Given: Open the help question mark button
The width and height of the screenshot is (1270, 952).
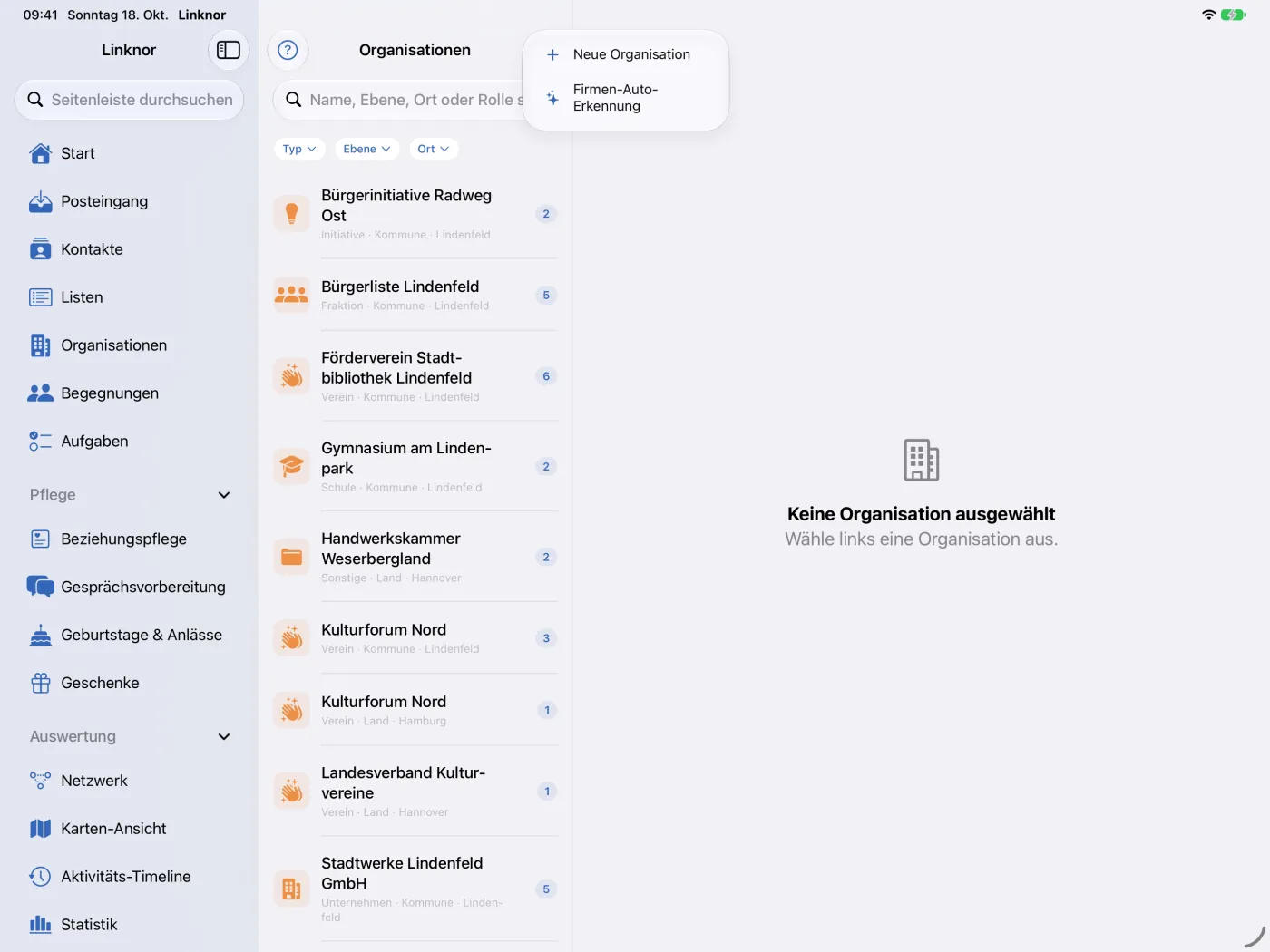Looking at the screenshot, I should point(288,50).
